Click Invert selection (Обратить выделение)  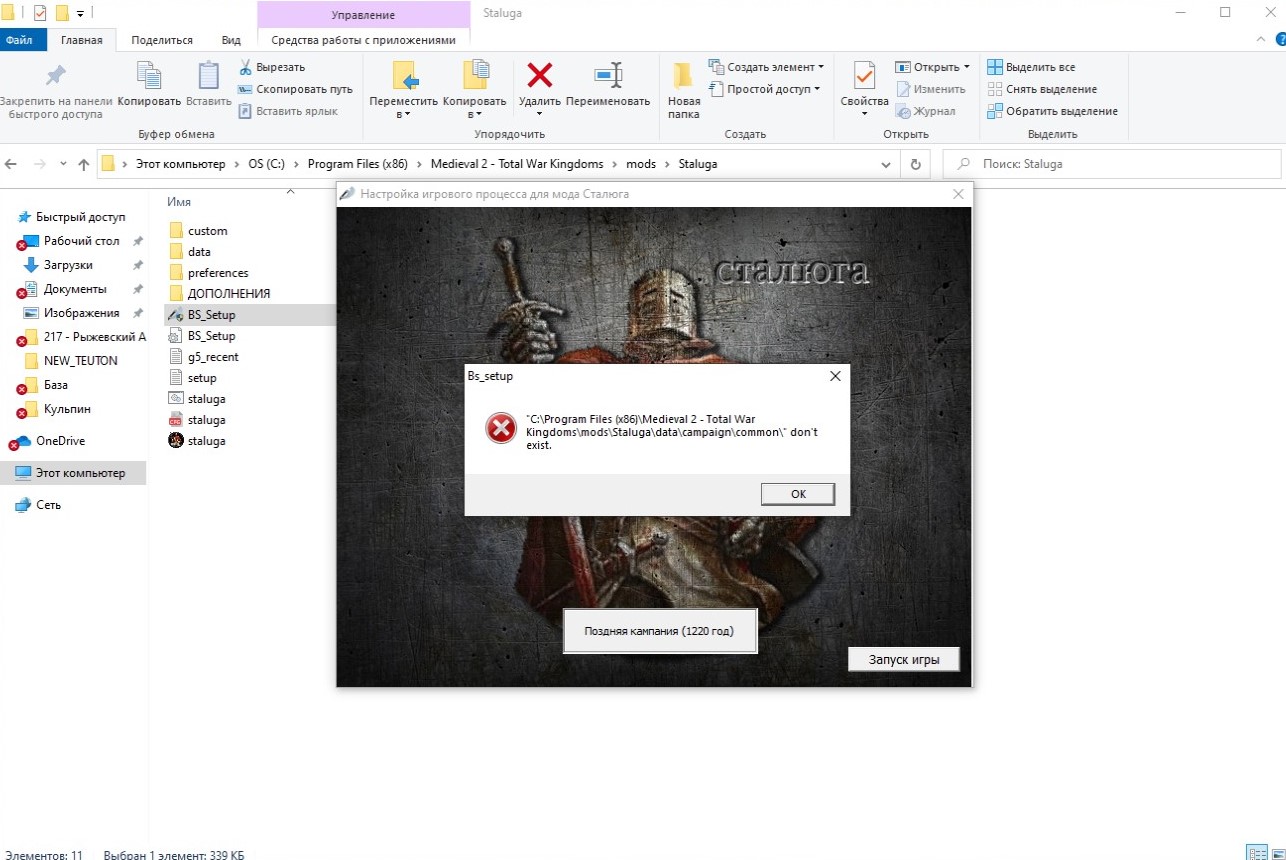pos(1053,111)
